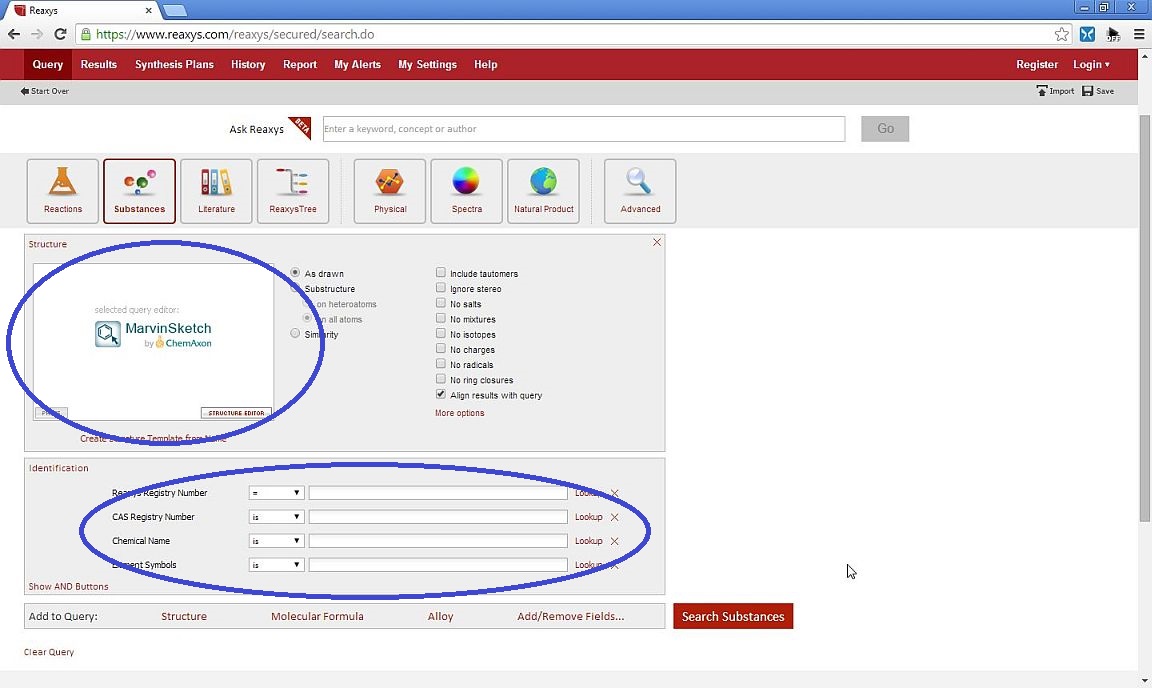Click the Go button next to Ask Reaxys
1152x688 pixels.
click(885, 129)
